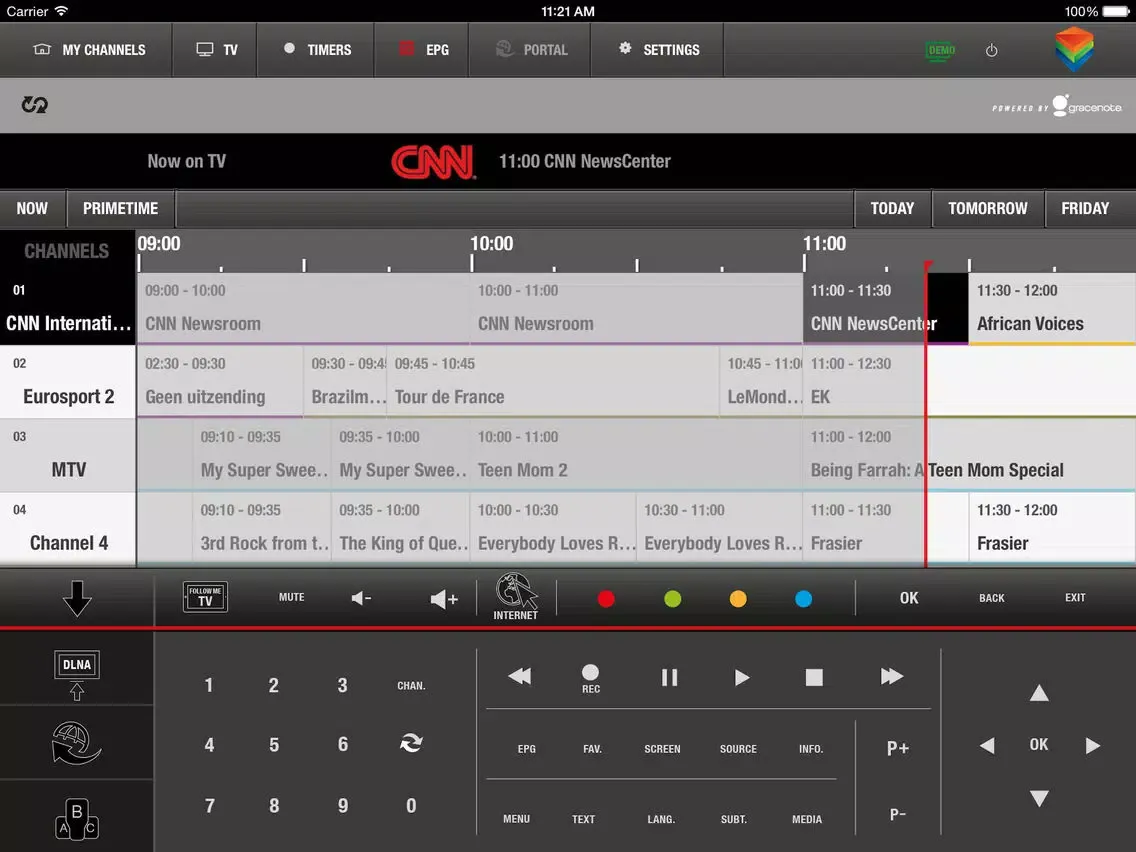This screenshot has height=852, width=1136.
Task: Go to next channel with P+
Action: click(x=898, y=748)
